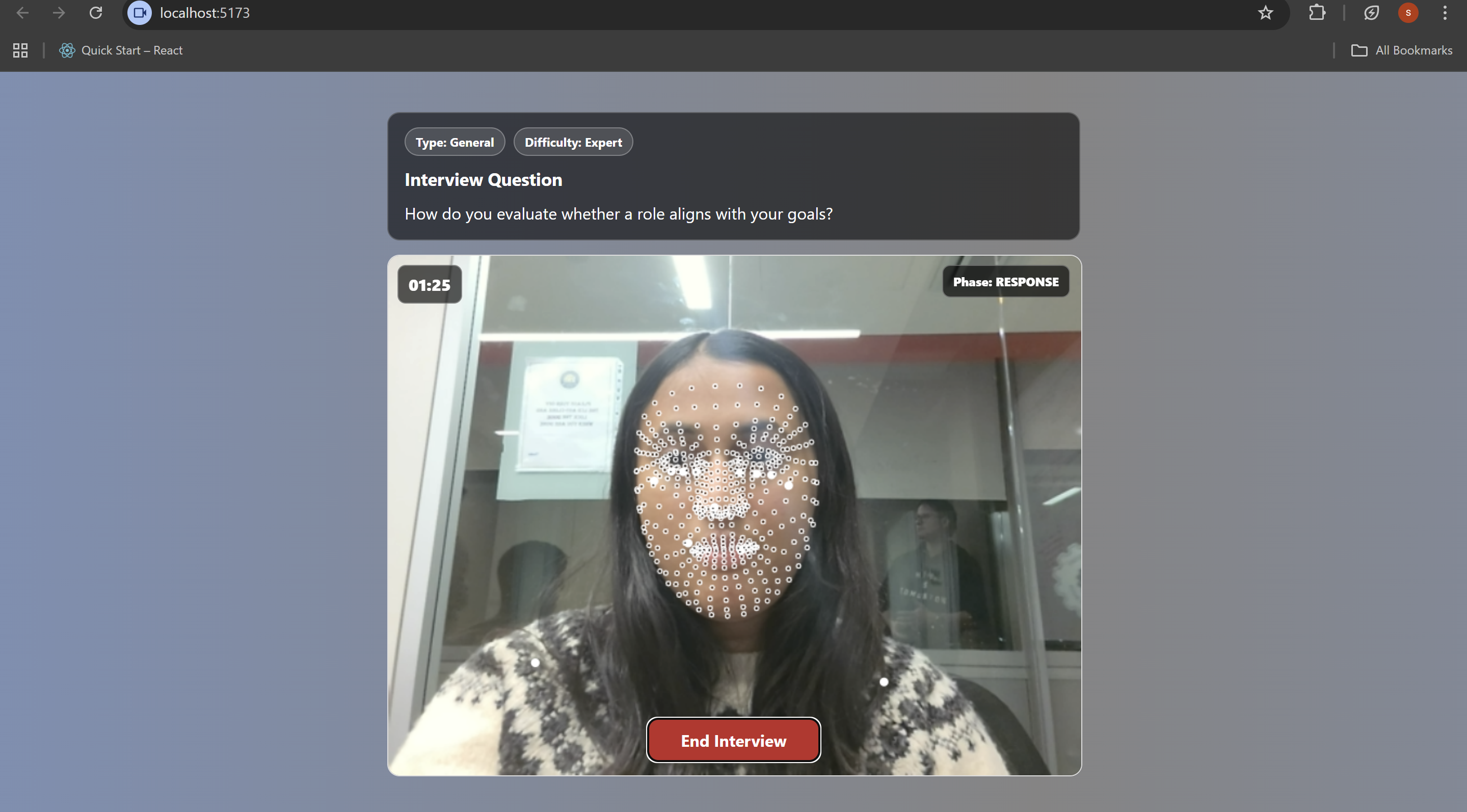Image resolution: width=1467 pixels, height=812 pixels.
Task: Click the performance/energy saver icon
Action: click(x=1371, y=13)
